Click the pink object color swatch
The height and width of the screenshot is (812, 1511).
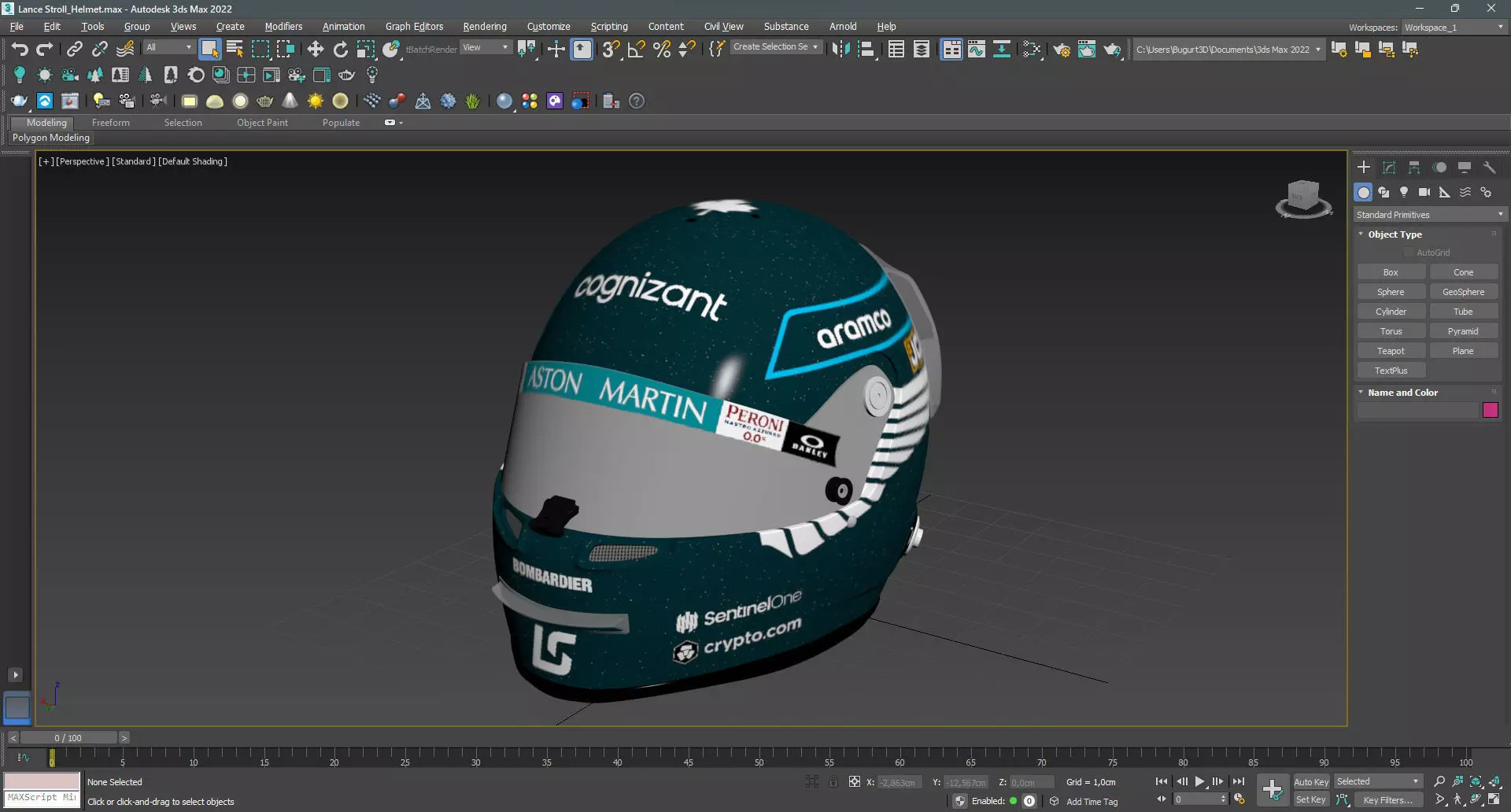point(1490,410)
